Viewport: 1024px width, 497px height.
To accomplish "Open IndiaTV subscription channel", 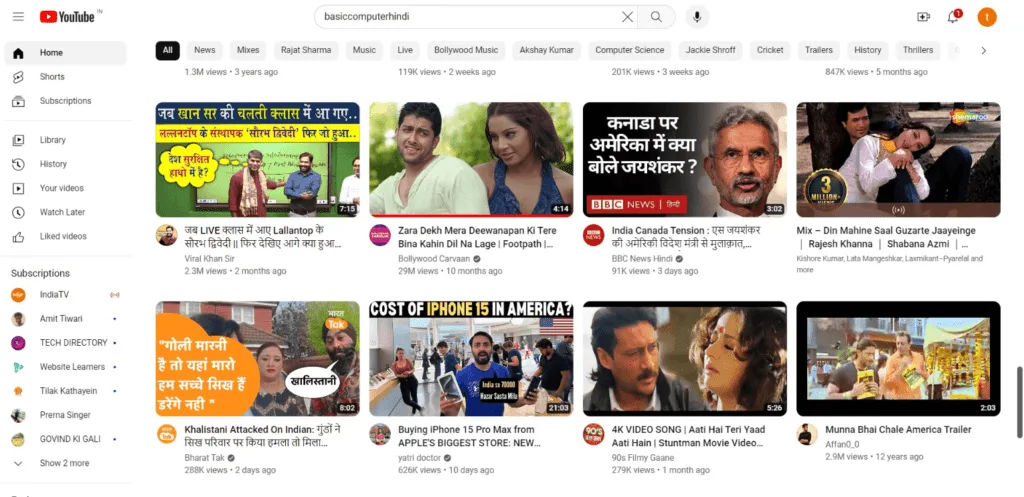I will 65,295.
